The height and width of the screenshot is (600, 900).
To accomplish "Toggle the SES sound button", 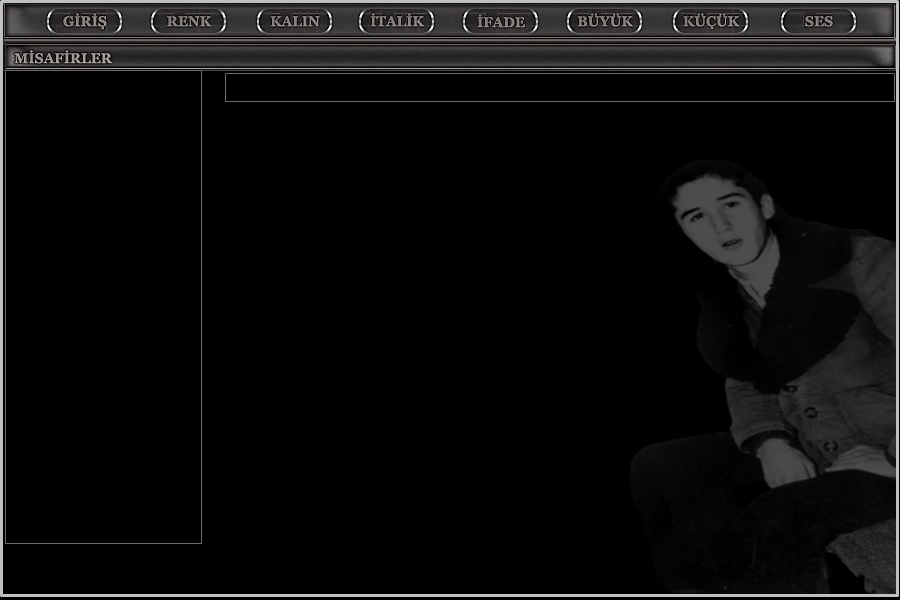I will (x=818, y=22).
